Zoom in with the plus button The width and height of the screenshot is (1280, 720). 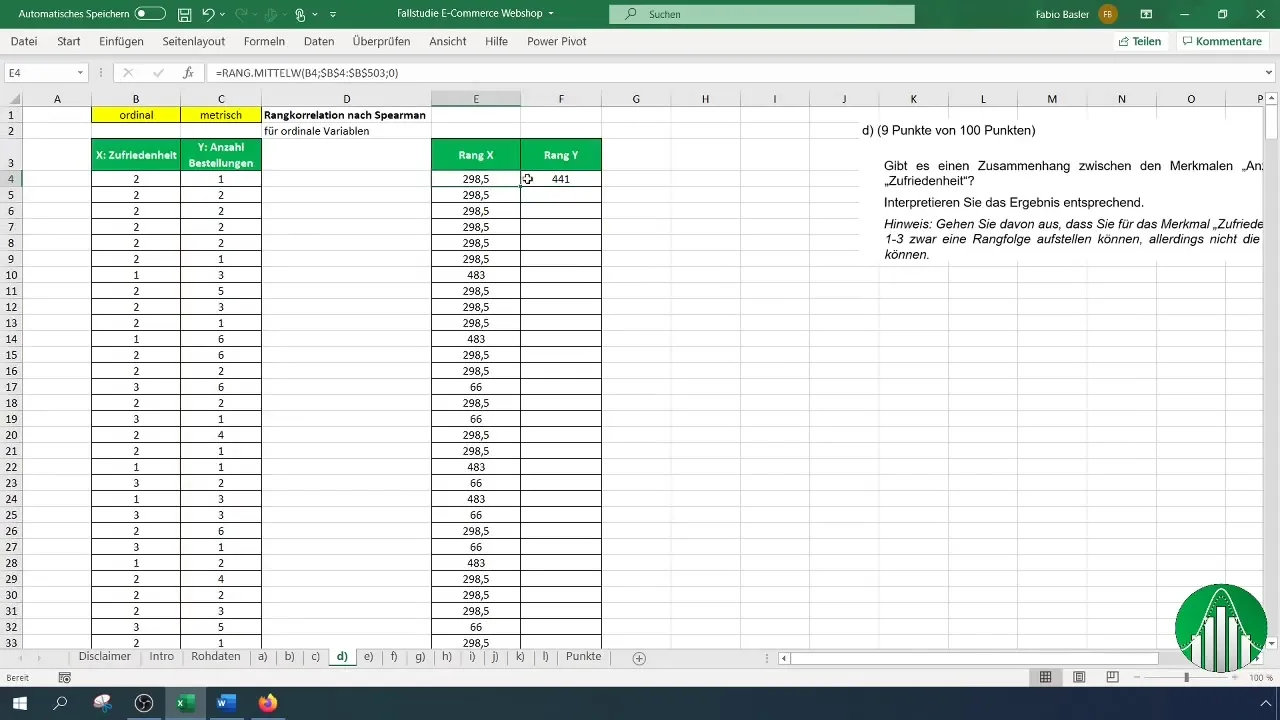(x=1234, y=678)
